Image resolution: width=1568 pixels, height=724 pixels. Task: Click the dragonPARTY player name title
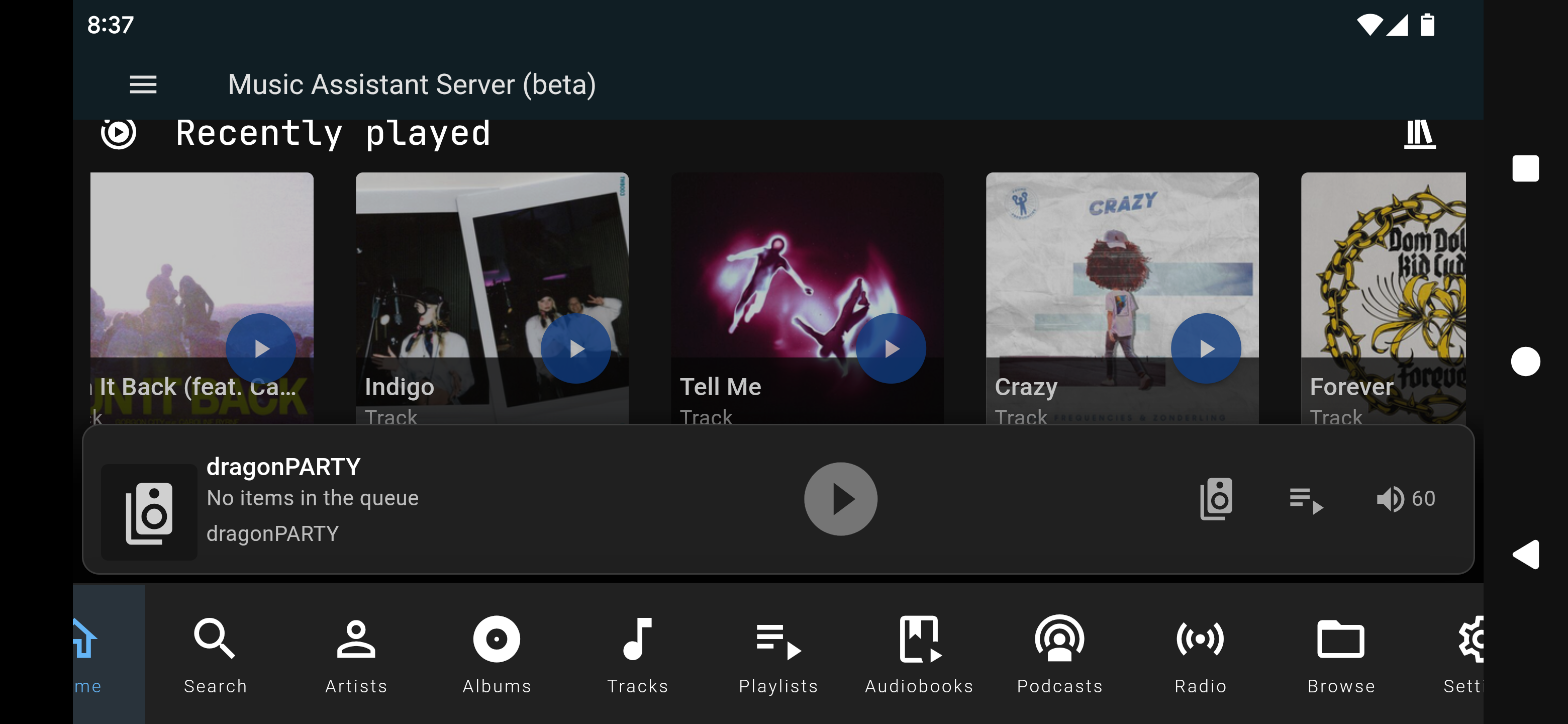tap(283, 467)
